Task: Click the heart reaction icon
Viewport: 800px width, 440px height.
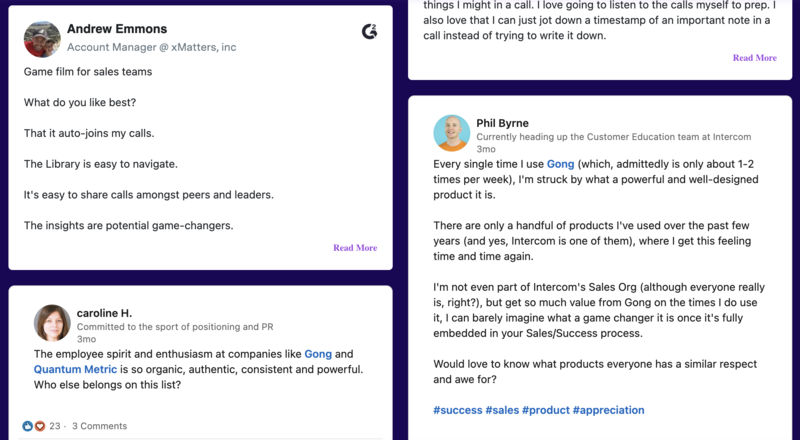Action: pyautogui.click(x=40, y=425)
